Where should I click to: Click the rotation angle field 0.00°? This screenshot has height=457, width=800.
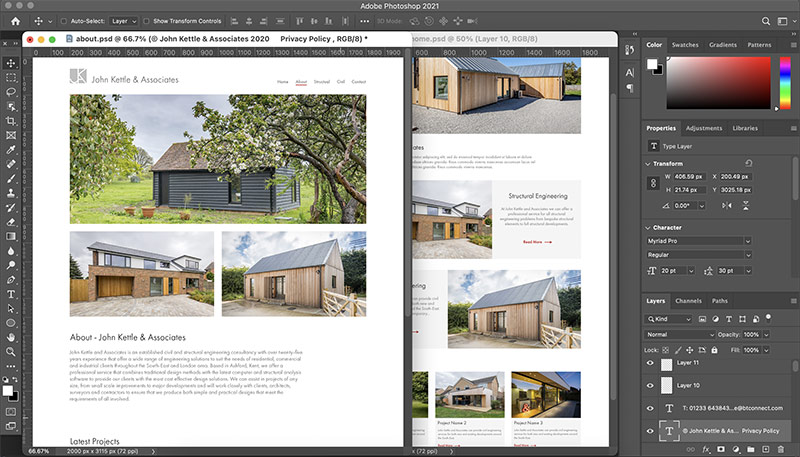685,206
